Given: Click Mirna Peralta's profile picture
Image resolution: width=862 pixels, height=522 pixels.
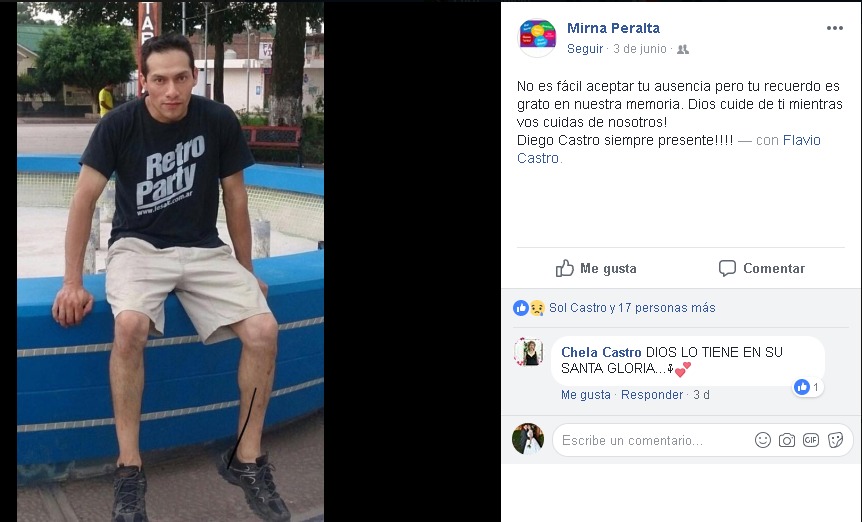Looking at the screenshot, I should [x=537, y=37].
